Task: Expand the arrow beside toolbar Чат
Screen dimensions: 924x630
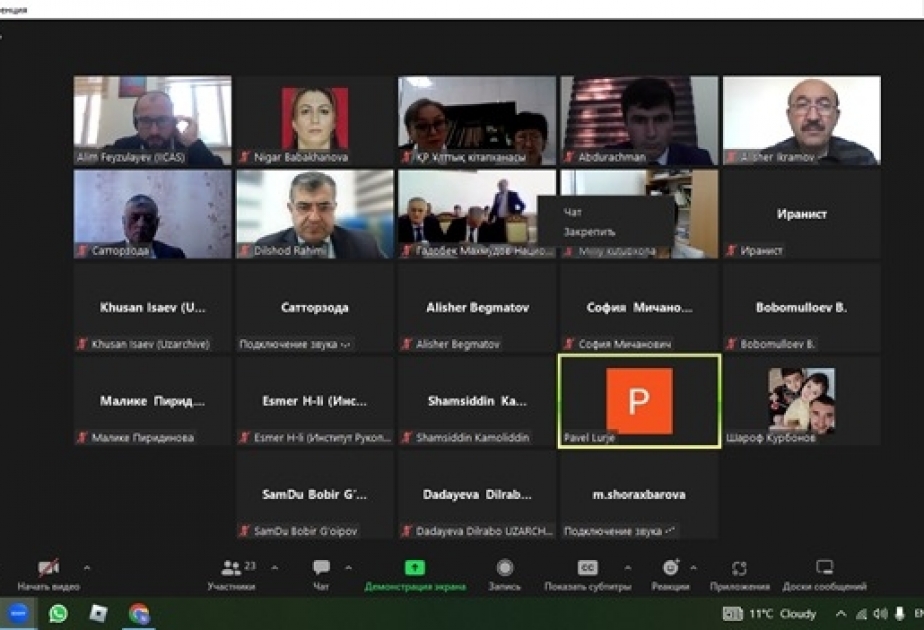Action: (348, 568)
